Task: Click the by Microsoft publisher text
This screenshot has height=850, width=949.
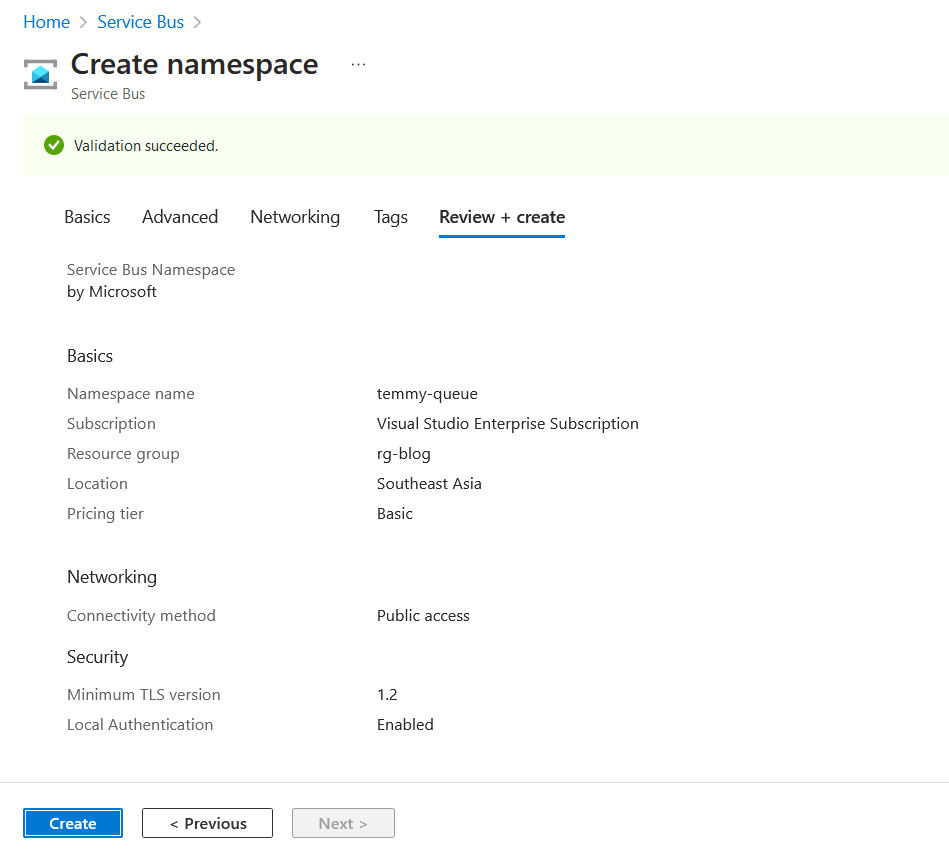Action: click(112, 291)
